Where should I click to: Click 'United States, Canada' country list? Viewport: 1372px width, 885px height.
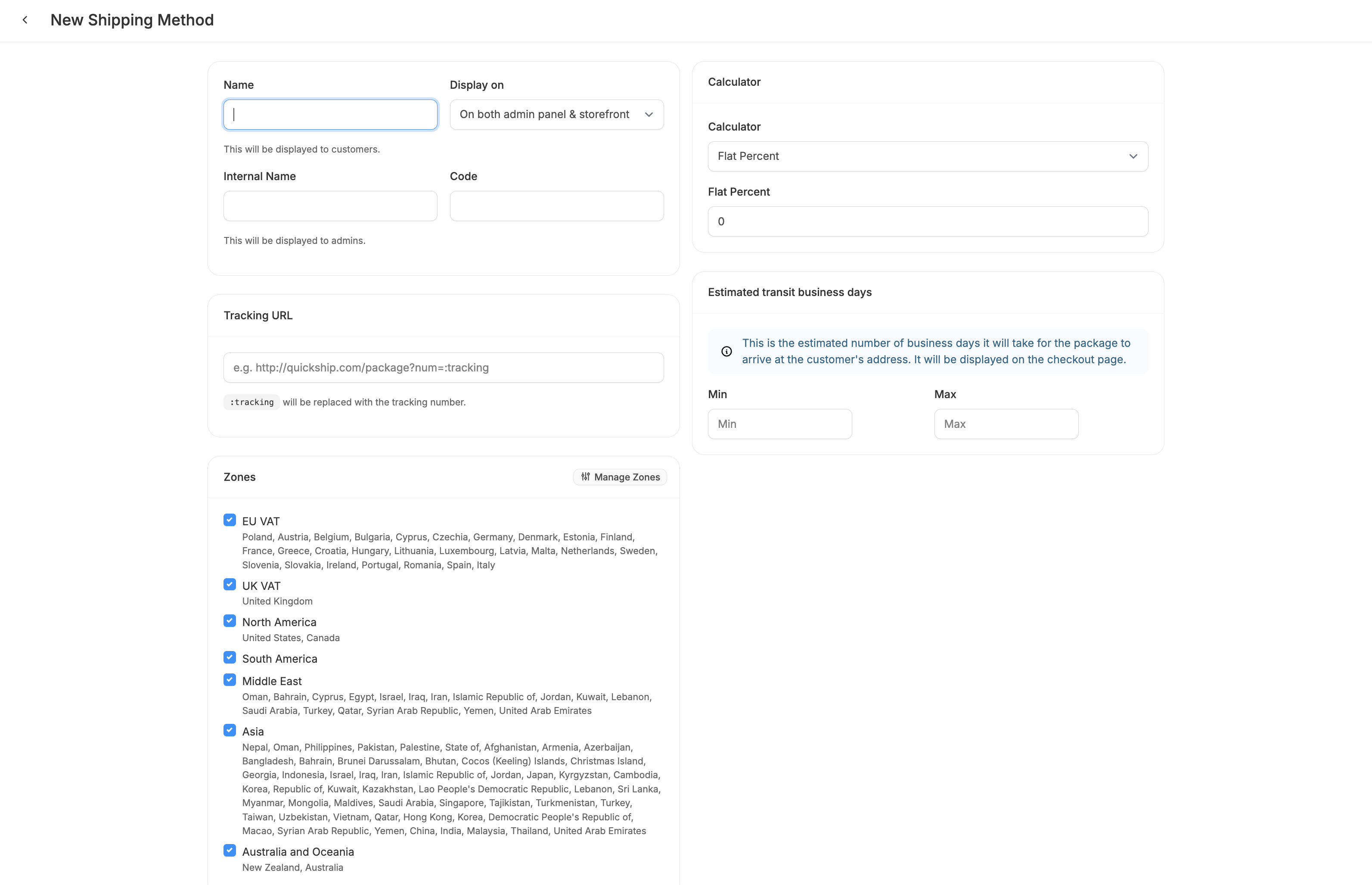click(x=291, y=638)
